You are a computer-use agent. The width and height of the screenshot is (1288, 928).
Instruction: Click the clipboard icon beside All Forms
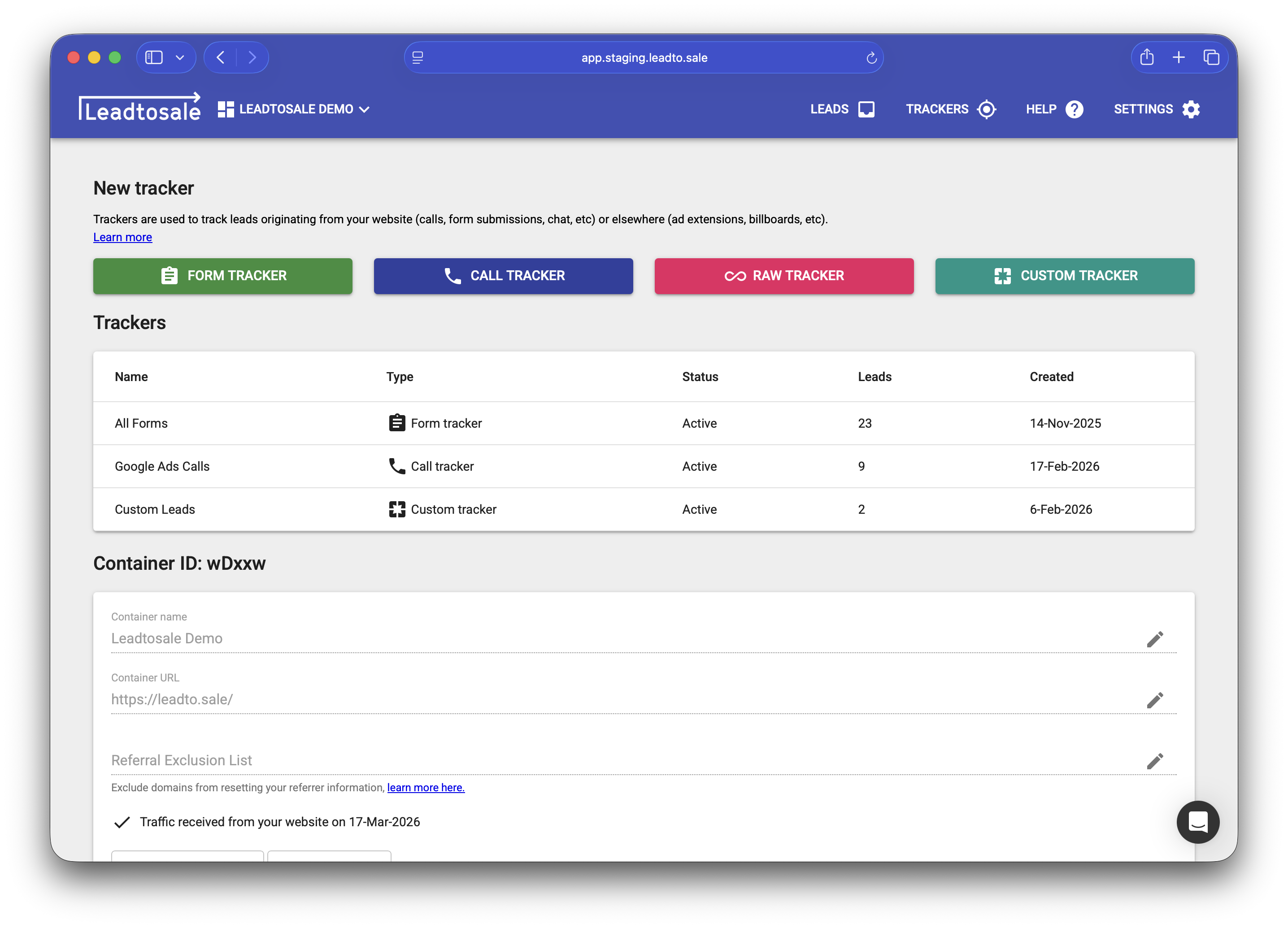[396, 423]
